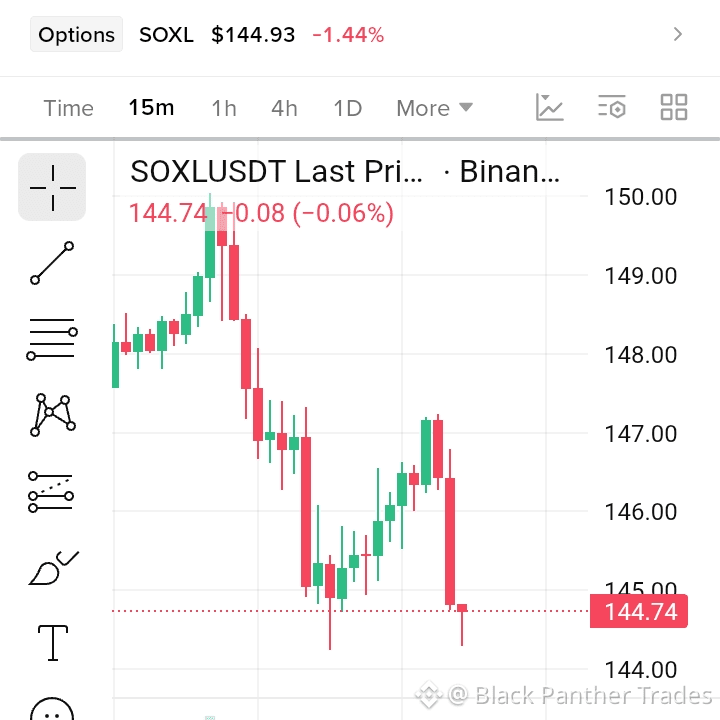Select the trend line drawing tool
Screen dimensions: 720x720
pyautogui.click(x=52, y=263)
